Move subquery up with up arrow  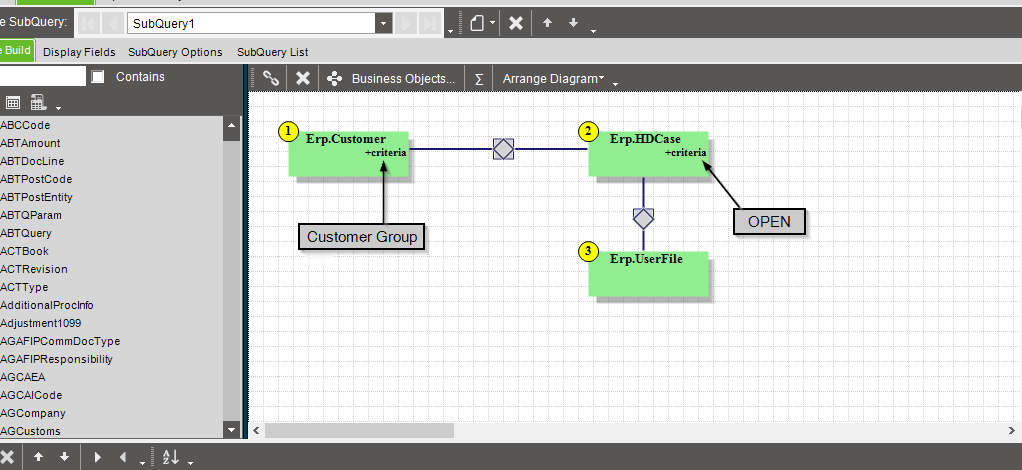(x=548, y=23)
